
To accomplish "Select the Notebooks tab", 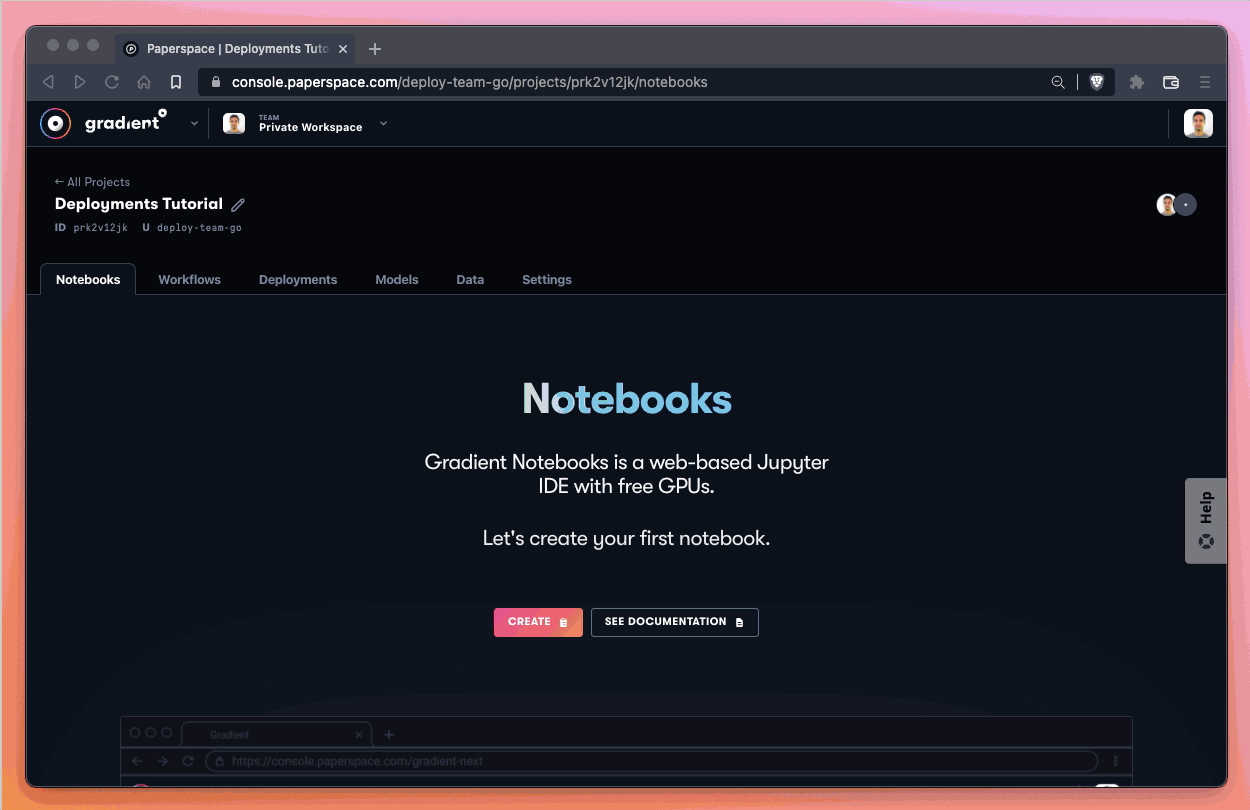I will (88, 280).
